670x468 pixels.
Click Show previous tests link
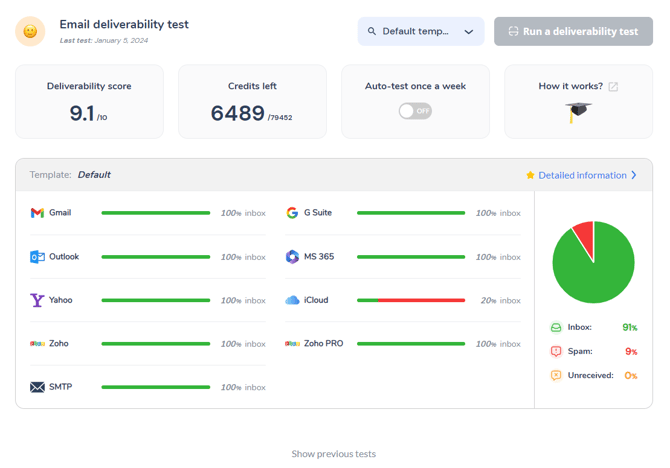tap(334, 454)
